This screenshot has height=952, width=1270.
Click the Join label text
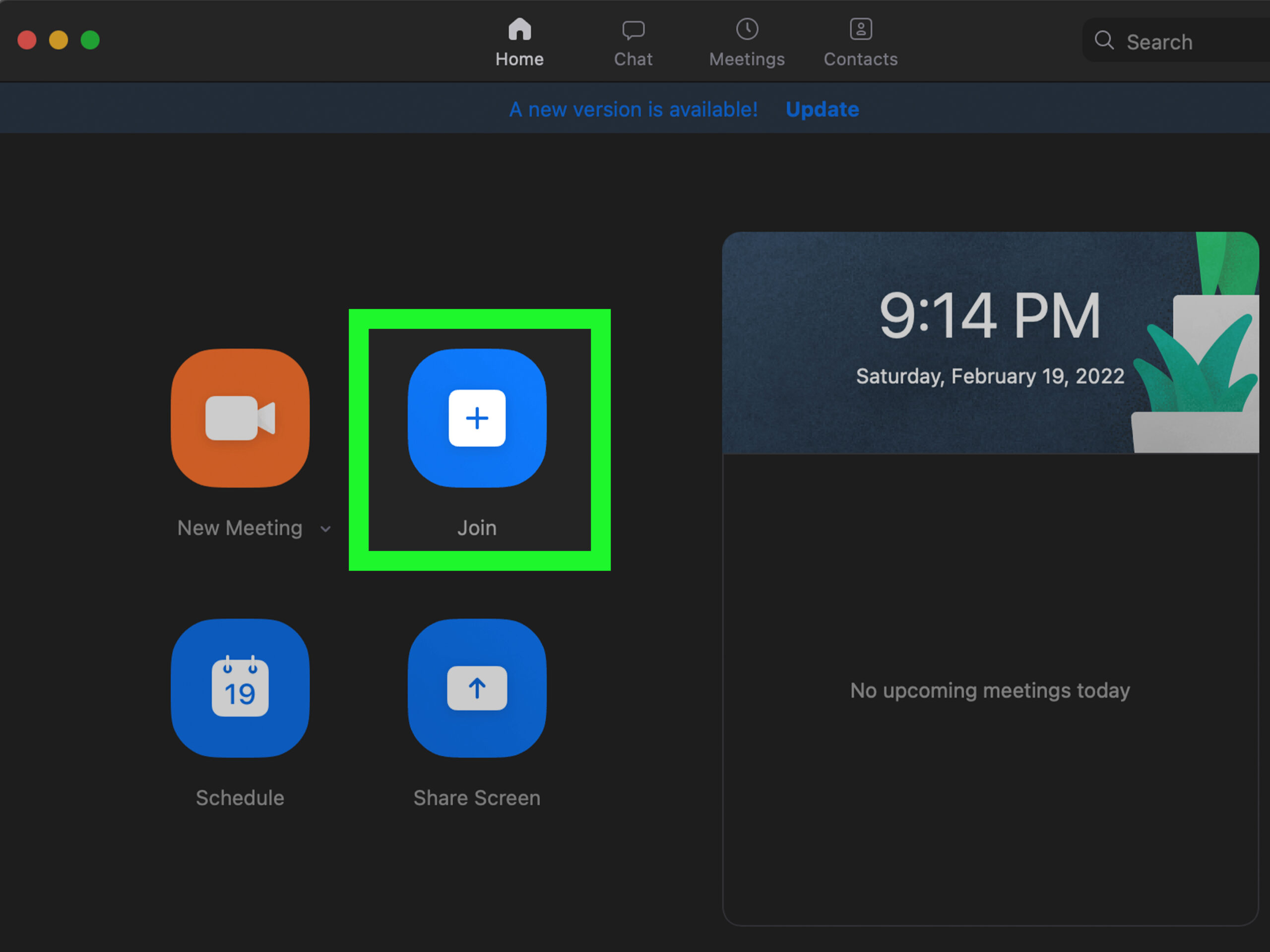(x=477, y=528)
